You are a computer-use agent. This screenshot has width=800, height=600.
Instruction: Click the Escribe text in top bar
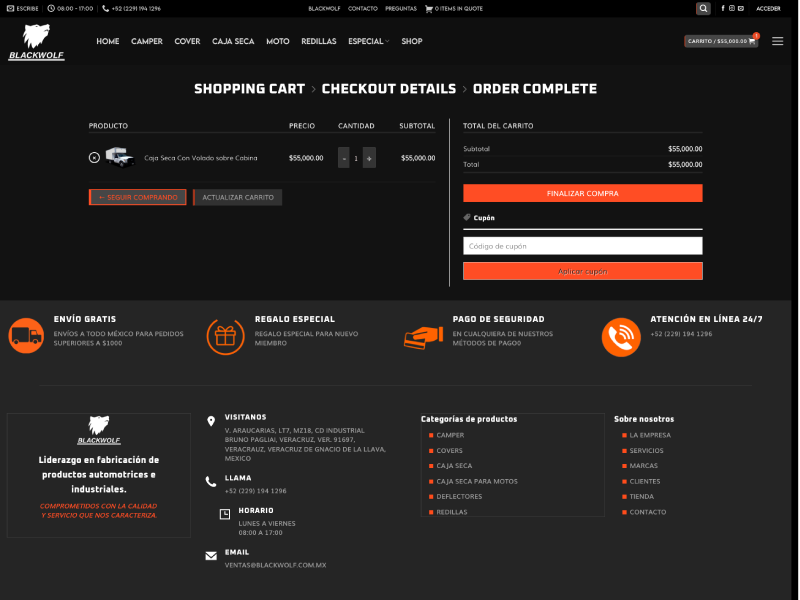click(x=27, y=9)
